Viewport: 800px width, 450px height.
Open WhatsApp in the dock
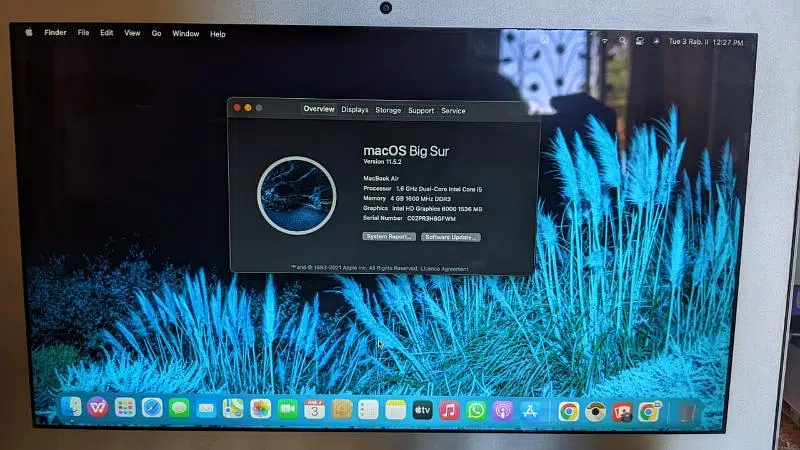coord(476,410)
